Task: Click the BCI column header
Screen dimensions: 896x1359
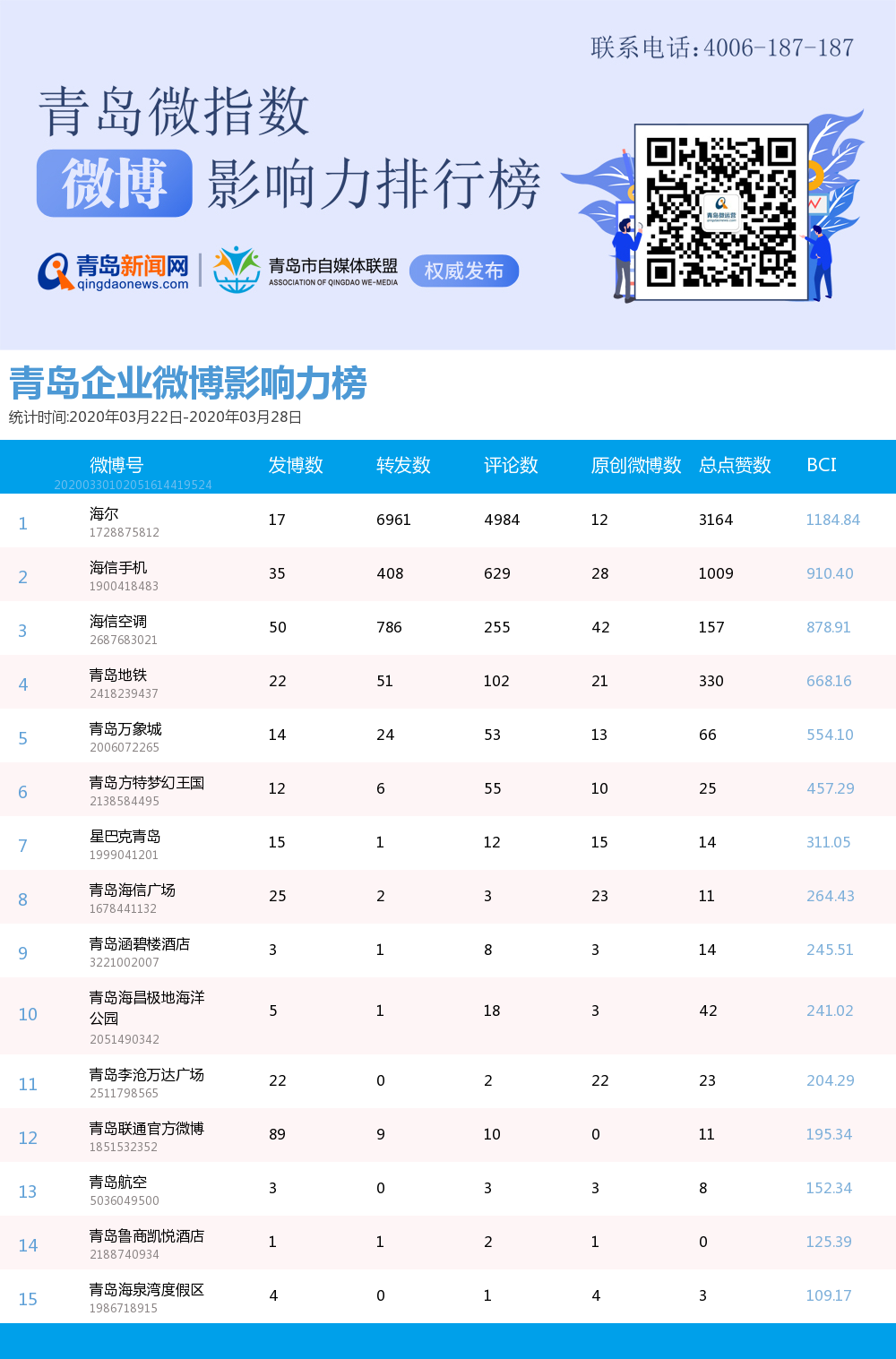Action: pos(822,466)
